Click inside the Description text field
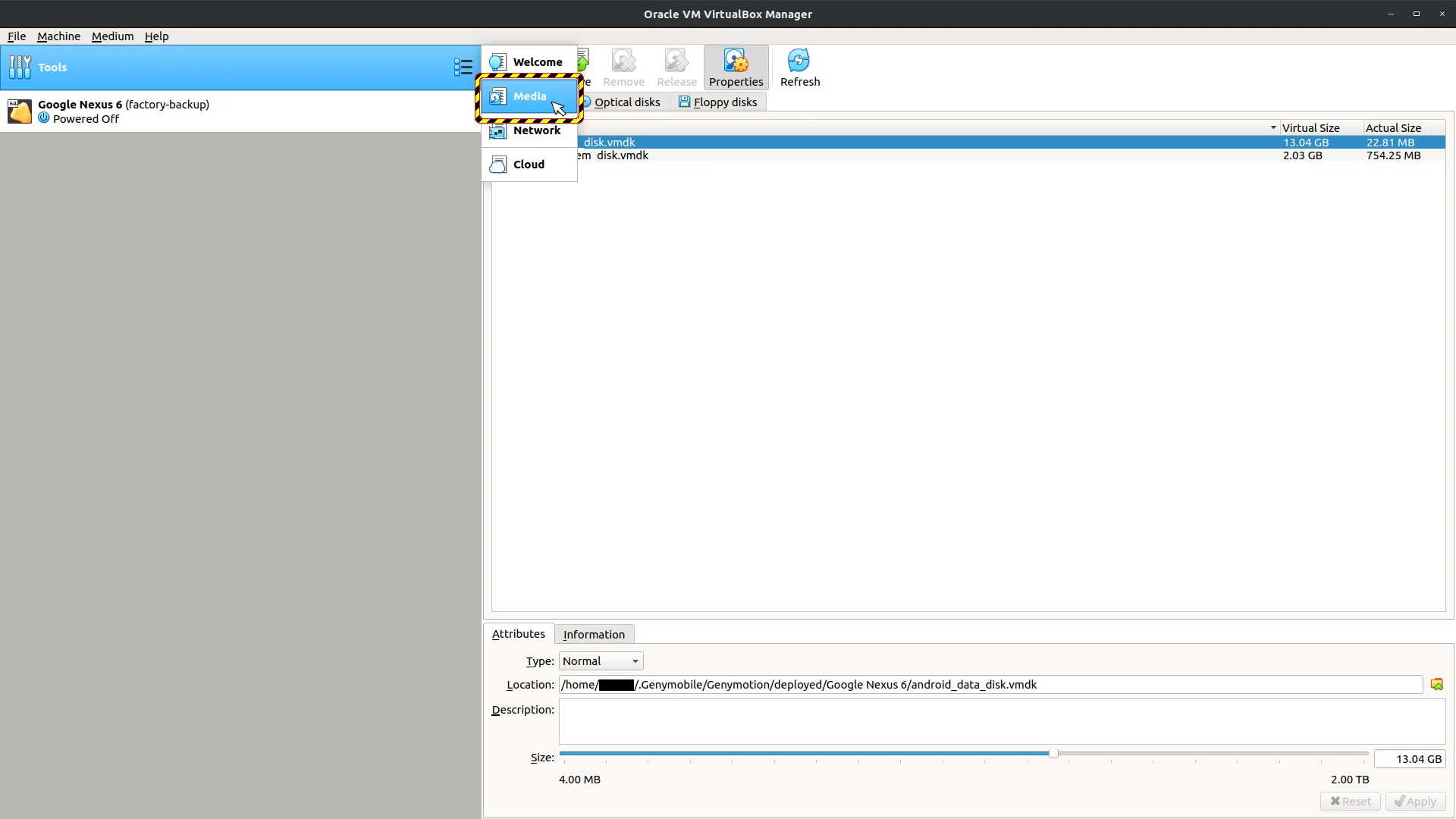This screenshot has height=819, width=1456. [997, 721]
